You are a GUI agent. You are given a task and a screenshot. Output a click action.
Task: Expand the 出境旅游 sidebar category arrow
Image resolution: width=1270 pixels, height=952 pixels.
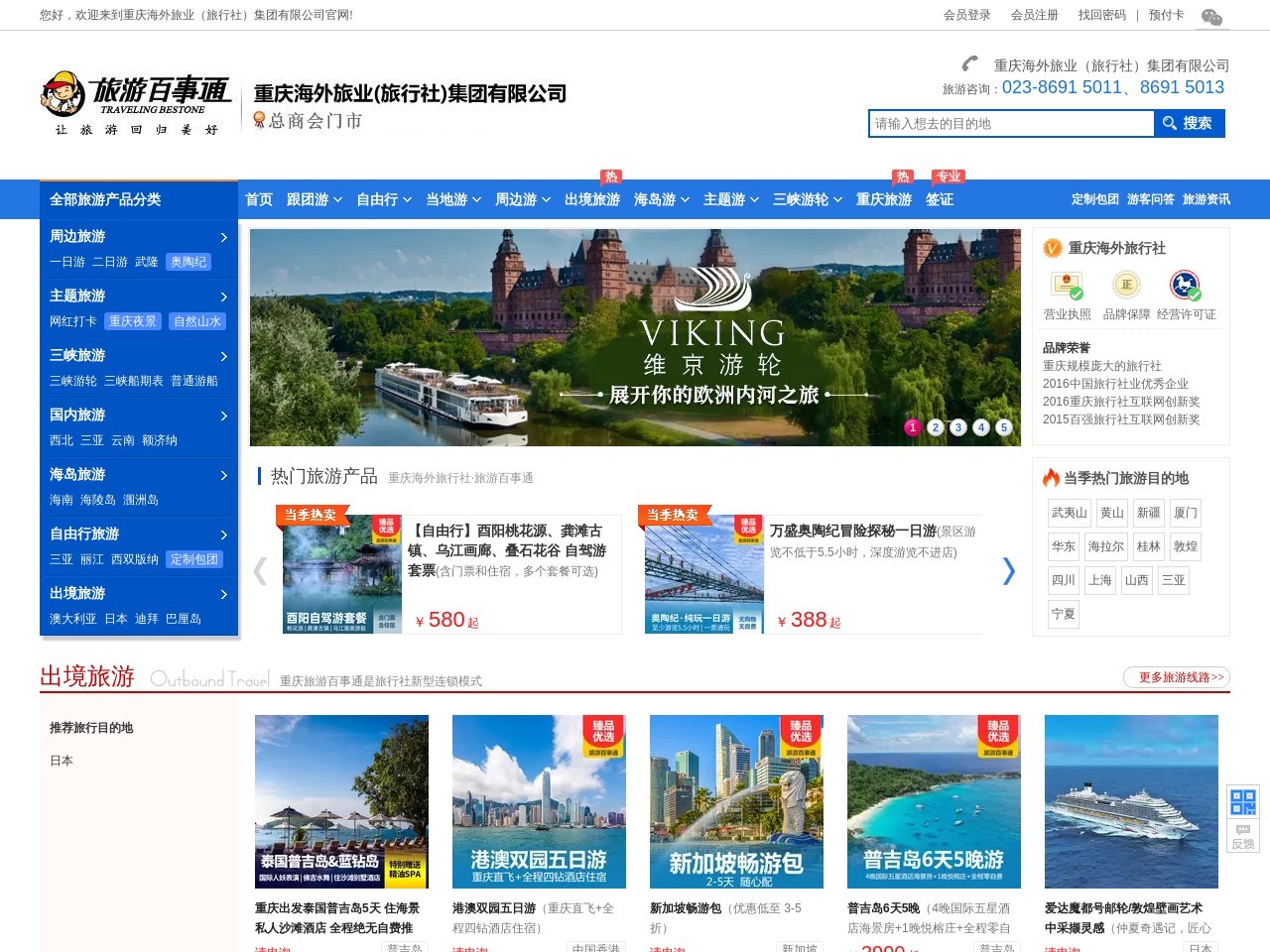click(223, 594)
